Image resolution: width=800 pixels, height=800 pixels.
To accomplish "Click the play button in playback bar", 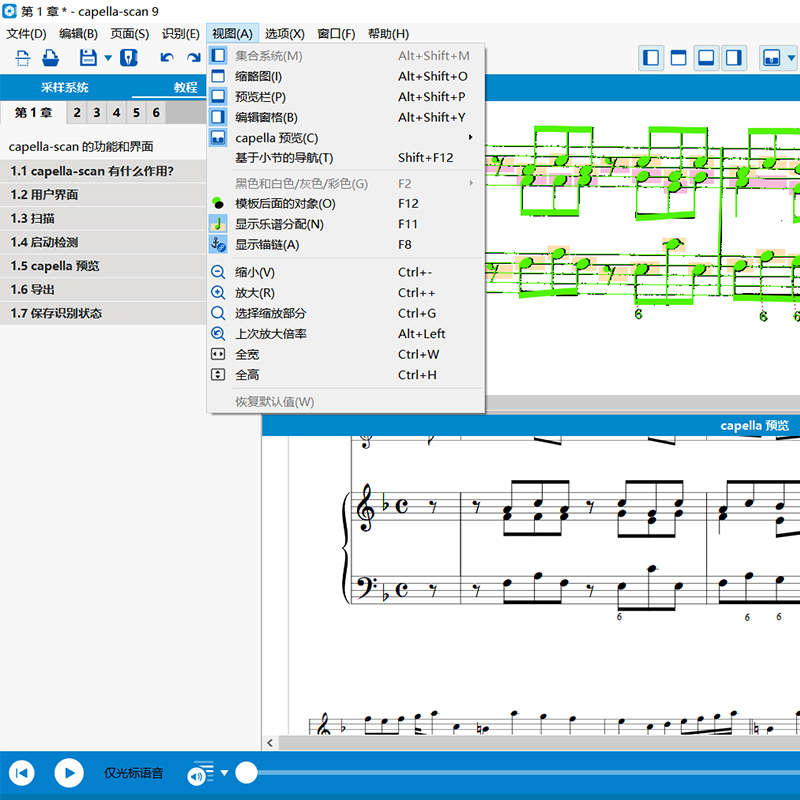I will coord(69,773).
